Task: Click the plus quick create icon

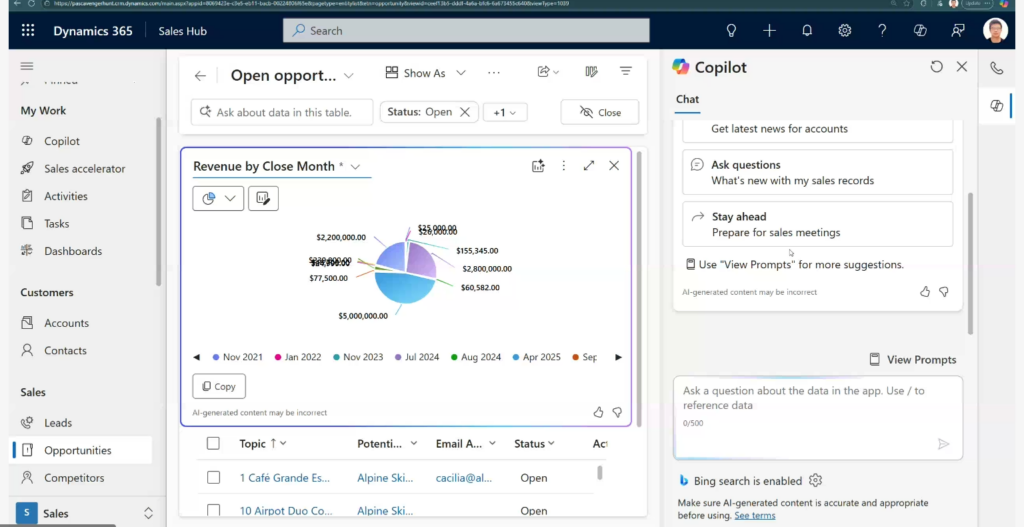Action: (x=769, y=31)
